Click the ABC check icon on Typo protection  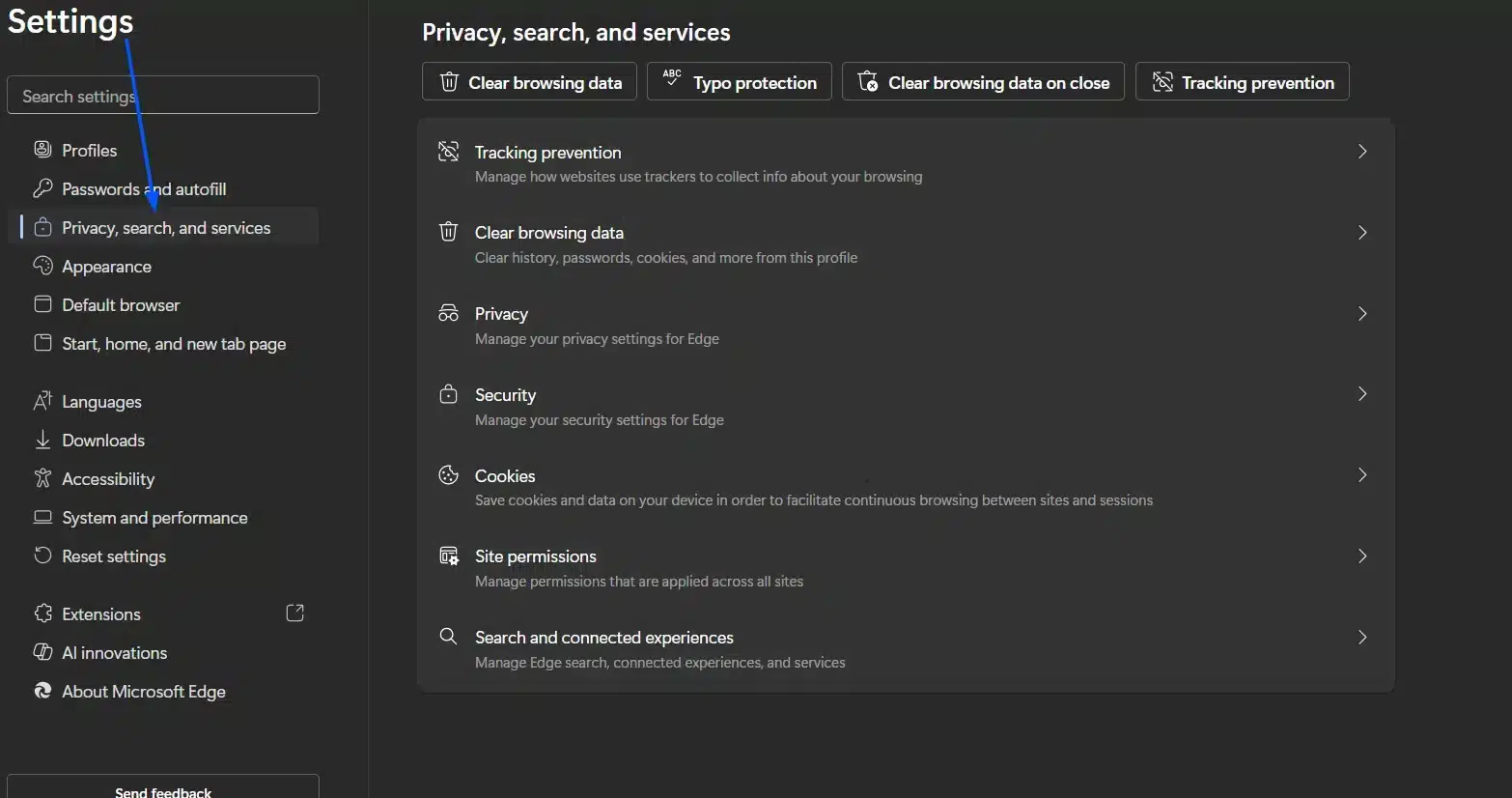pyautogui.click(x=672, y=77)
